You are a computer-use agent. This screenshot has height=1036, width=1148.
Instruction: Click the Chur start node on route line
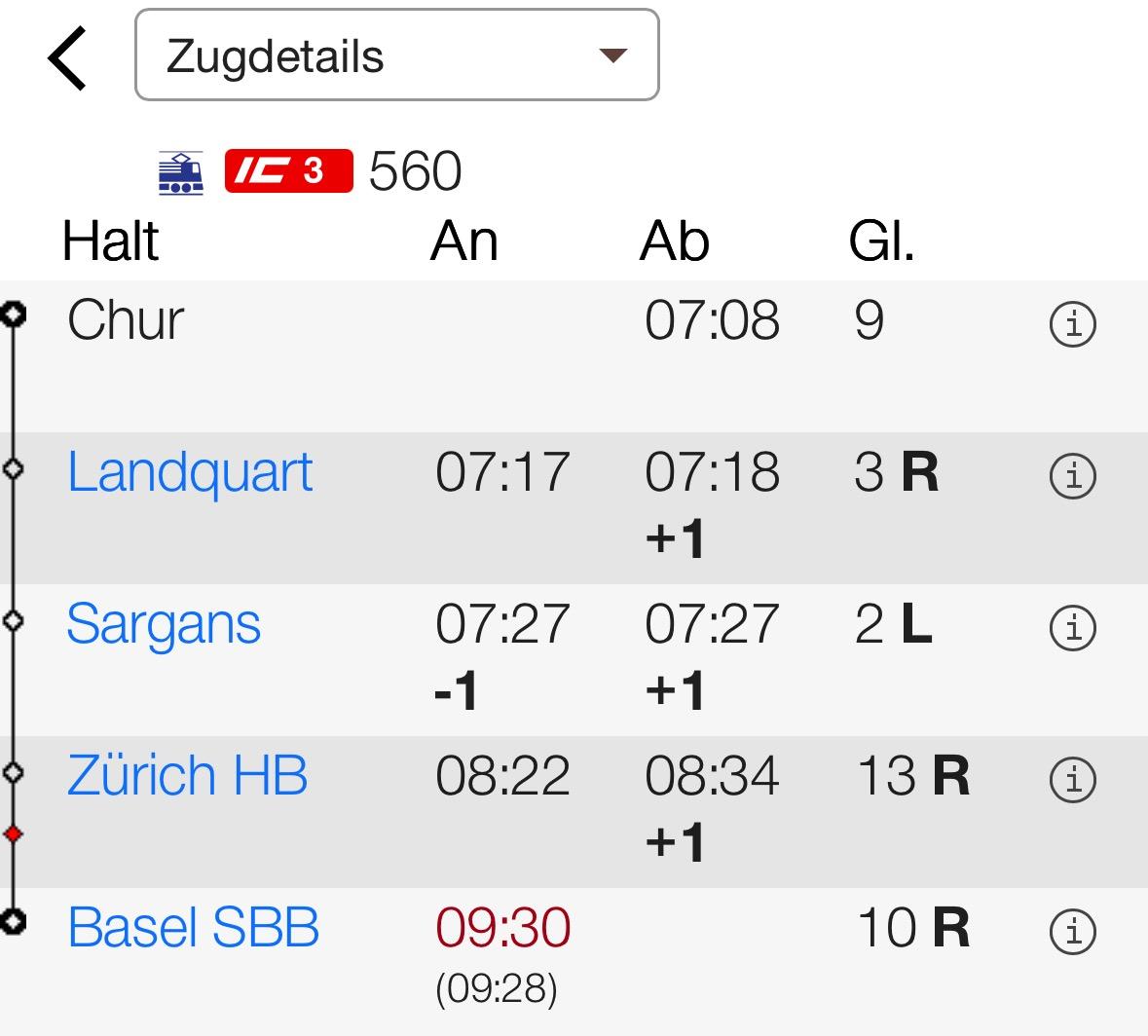coord(14,314)
